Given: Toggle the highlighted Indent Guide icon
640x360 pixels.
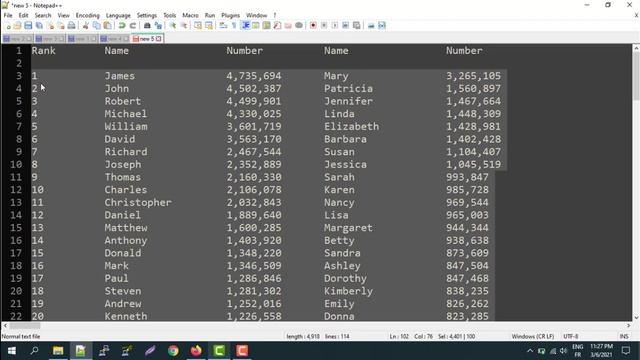Looking at the screenshot, I should tap(245, 25).
